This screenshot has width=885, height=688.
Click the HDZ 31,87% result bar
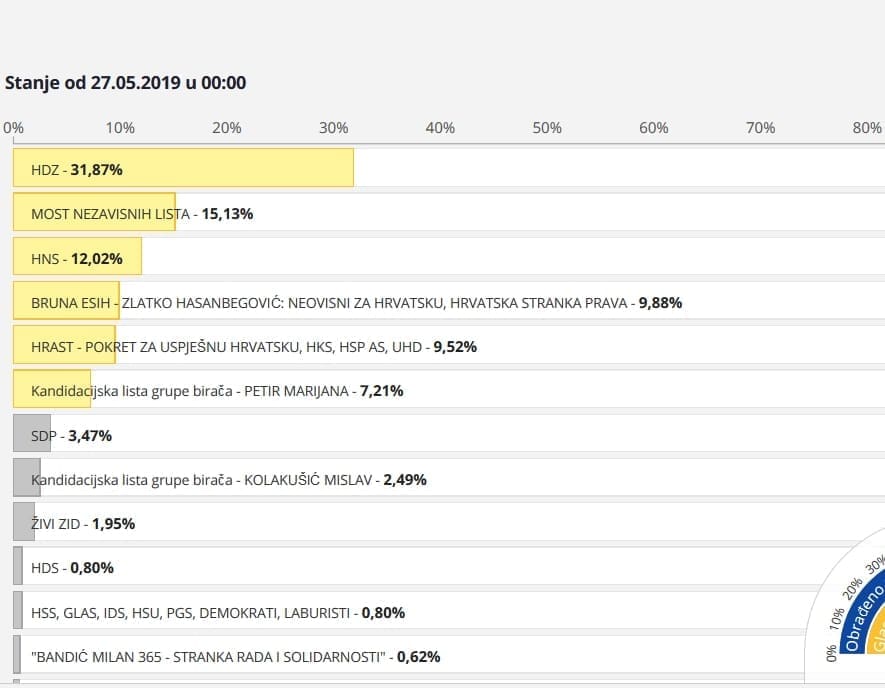pyautogui.click(x=183, y=168)
